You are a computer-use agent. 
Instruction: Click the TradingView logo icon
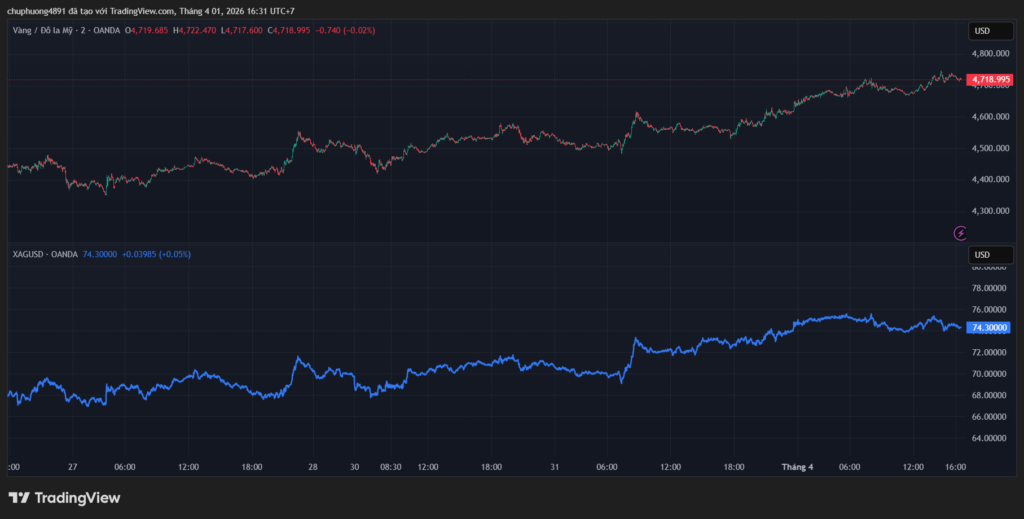(x=18, y=497)
